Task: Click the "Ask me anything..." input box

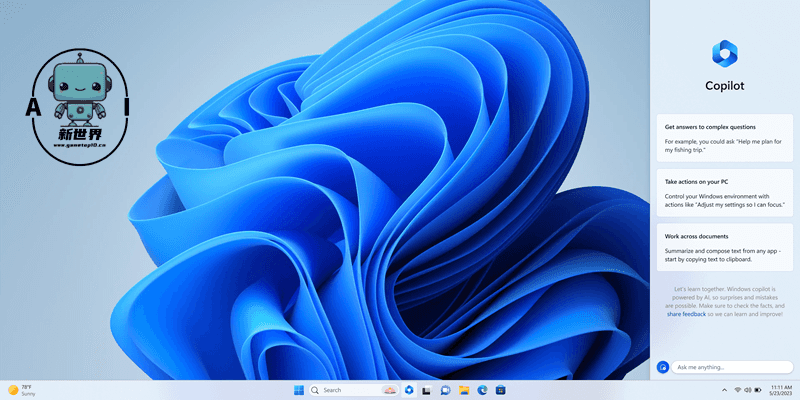Action: pos(732,367)
